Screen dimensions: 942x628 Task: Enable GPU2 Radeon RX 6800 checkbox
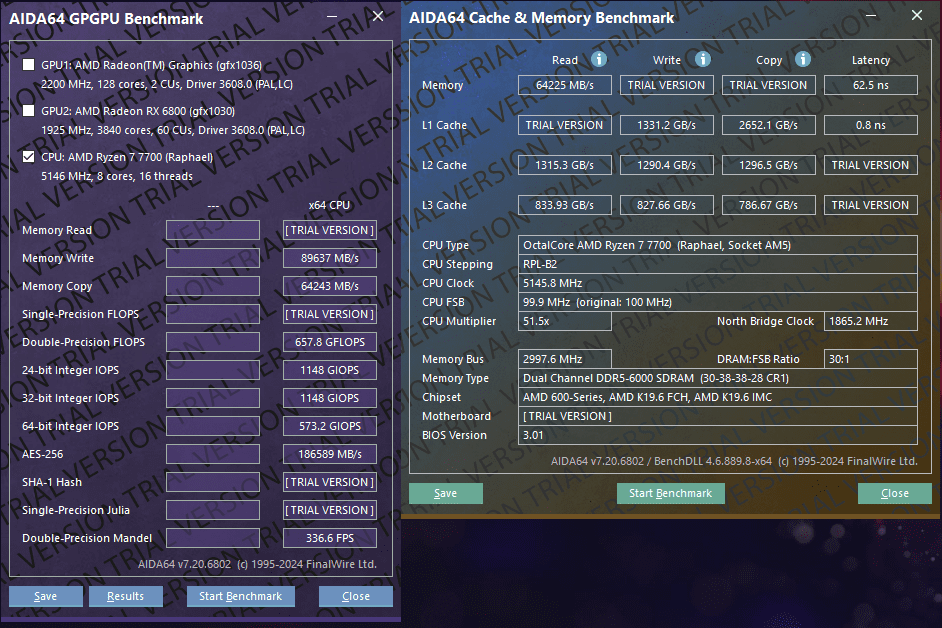(28, 111)
